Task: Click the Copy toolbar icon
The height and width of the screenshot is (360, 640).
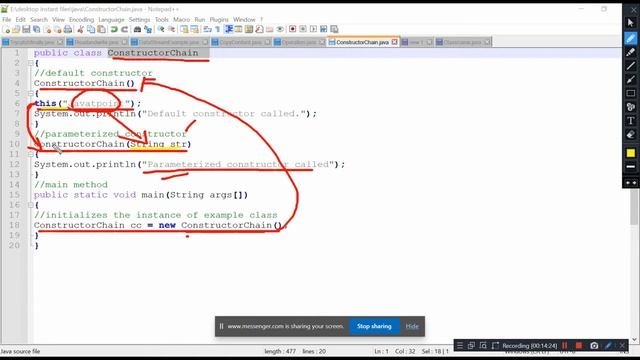Action: (91, 29)
